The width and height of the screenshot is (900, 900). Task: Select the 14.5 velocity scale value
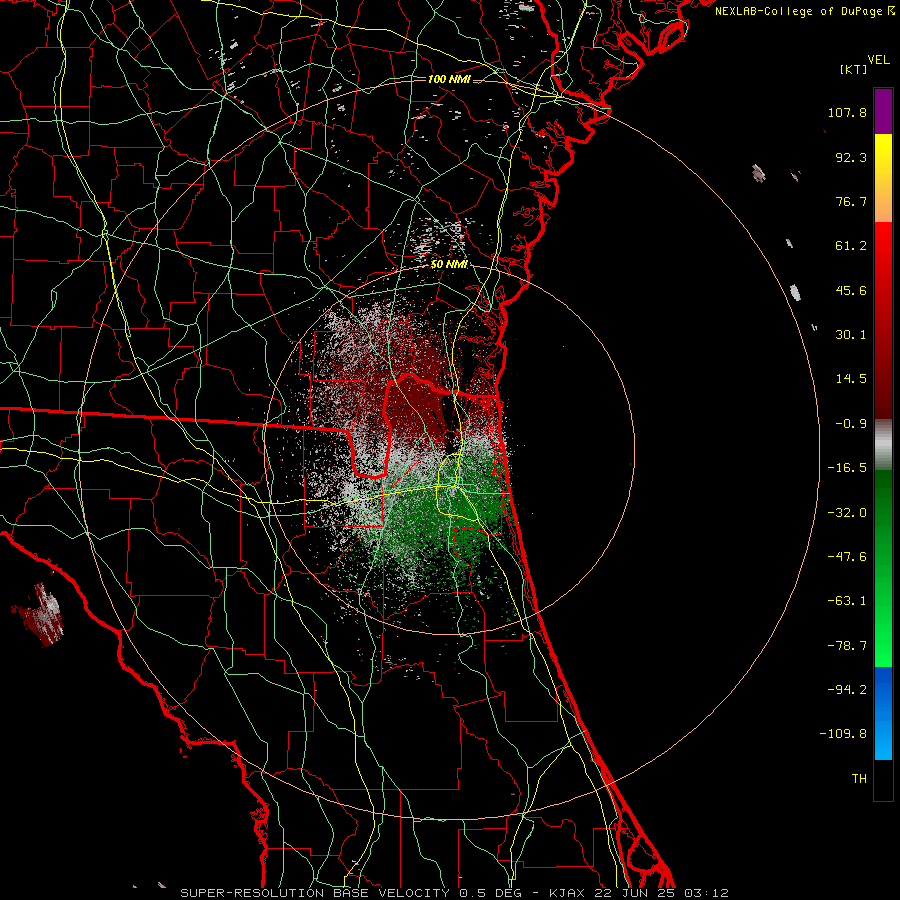point(851,379)
